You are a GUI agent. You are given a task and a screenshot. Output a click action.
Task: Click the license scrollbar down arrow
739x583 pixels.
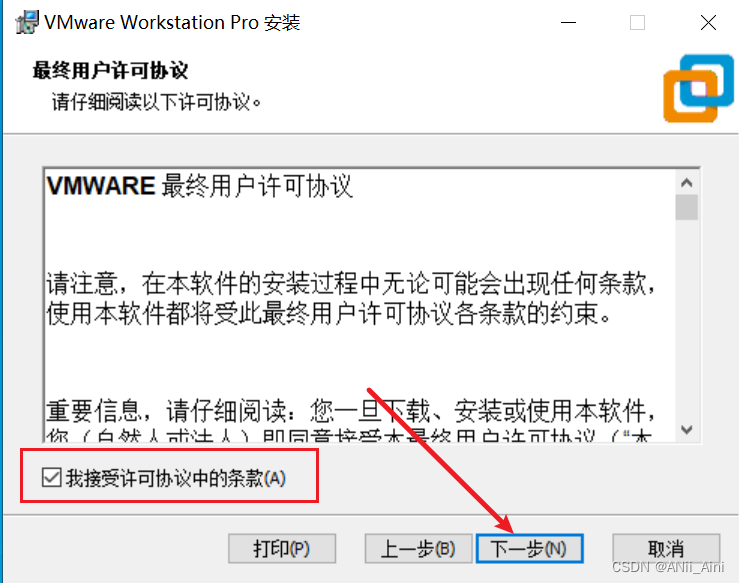coord(687,429)
